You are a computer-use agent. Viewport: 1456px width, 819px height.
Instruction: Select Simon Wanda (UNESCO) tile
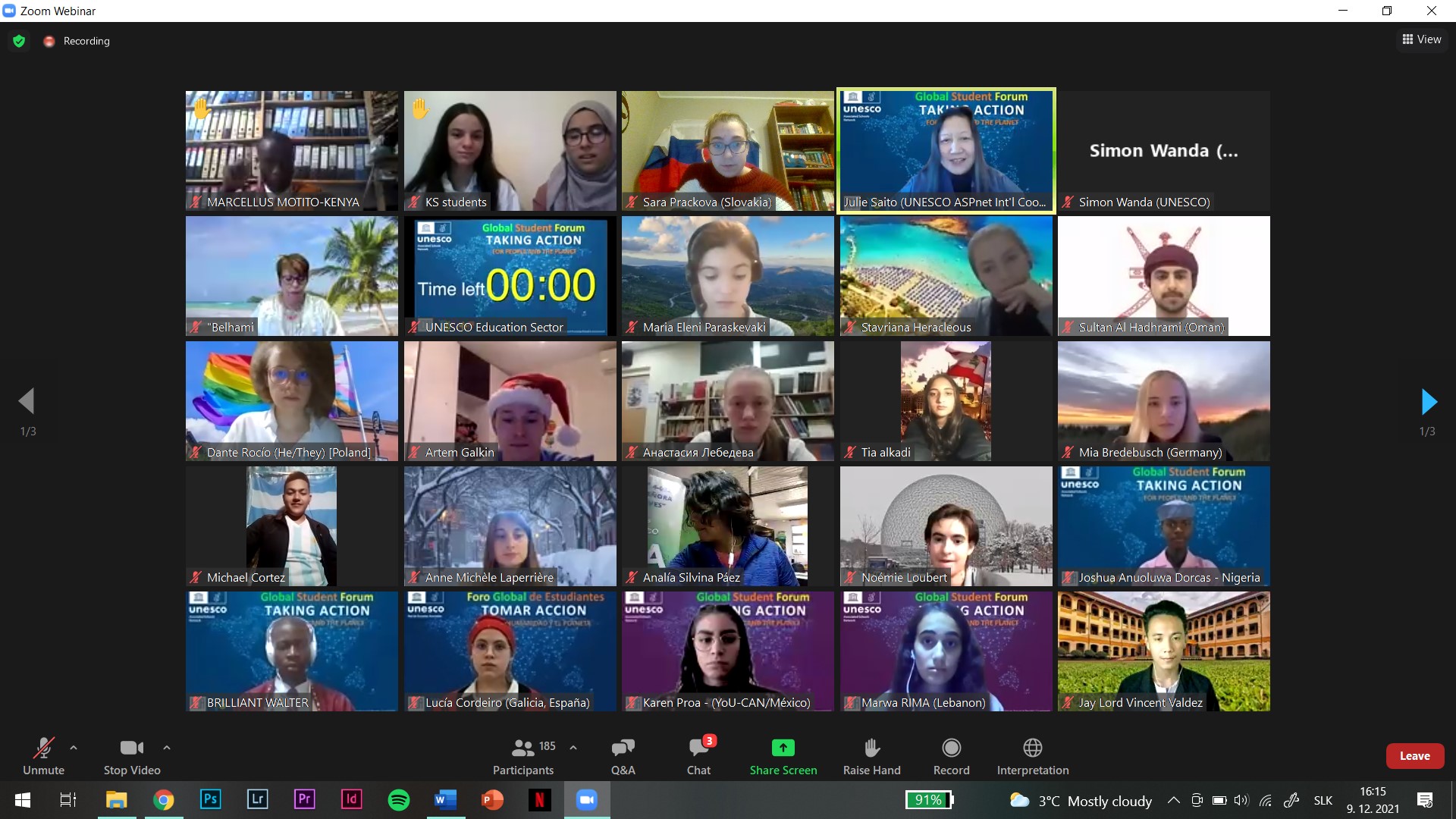[1164, 151]
